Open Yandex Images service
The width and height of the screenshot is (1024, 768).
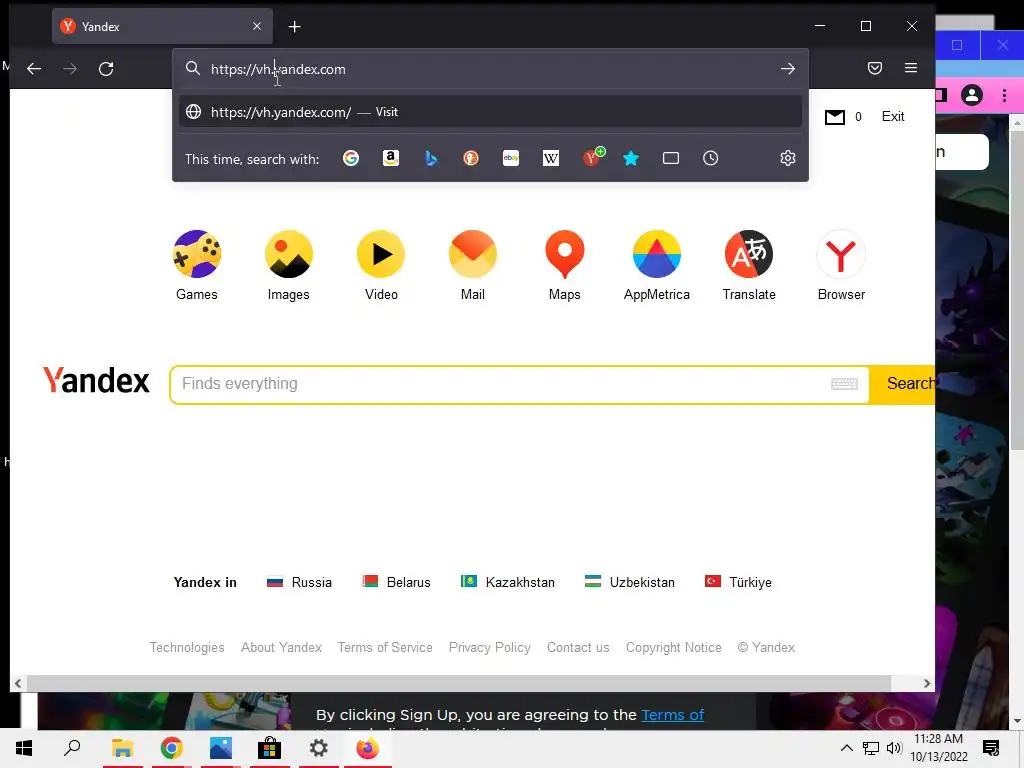(289, 266)
